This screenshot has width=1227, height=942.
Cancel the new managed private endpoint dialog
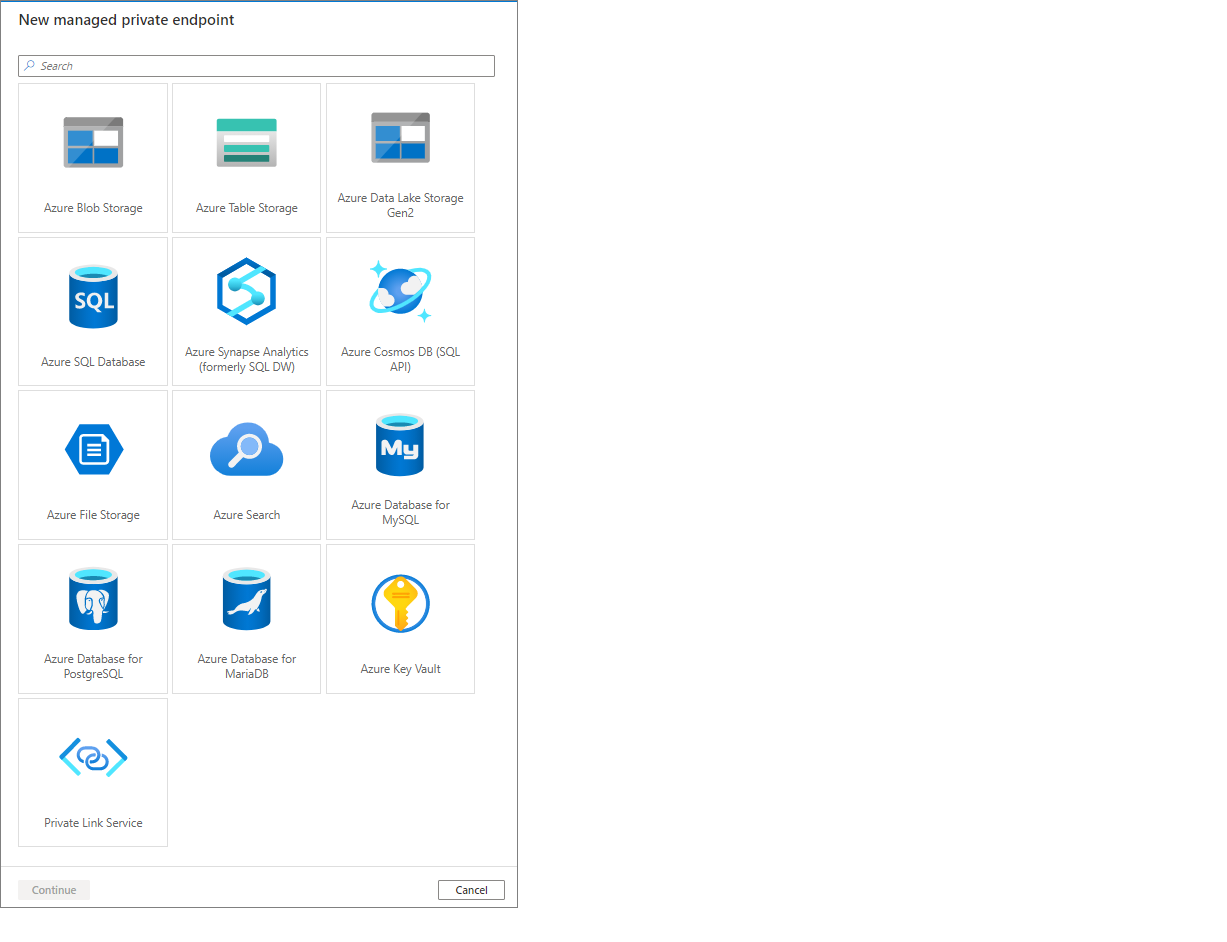point(471,890)
